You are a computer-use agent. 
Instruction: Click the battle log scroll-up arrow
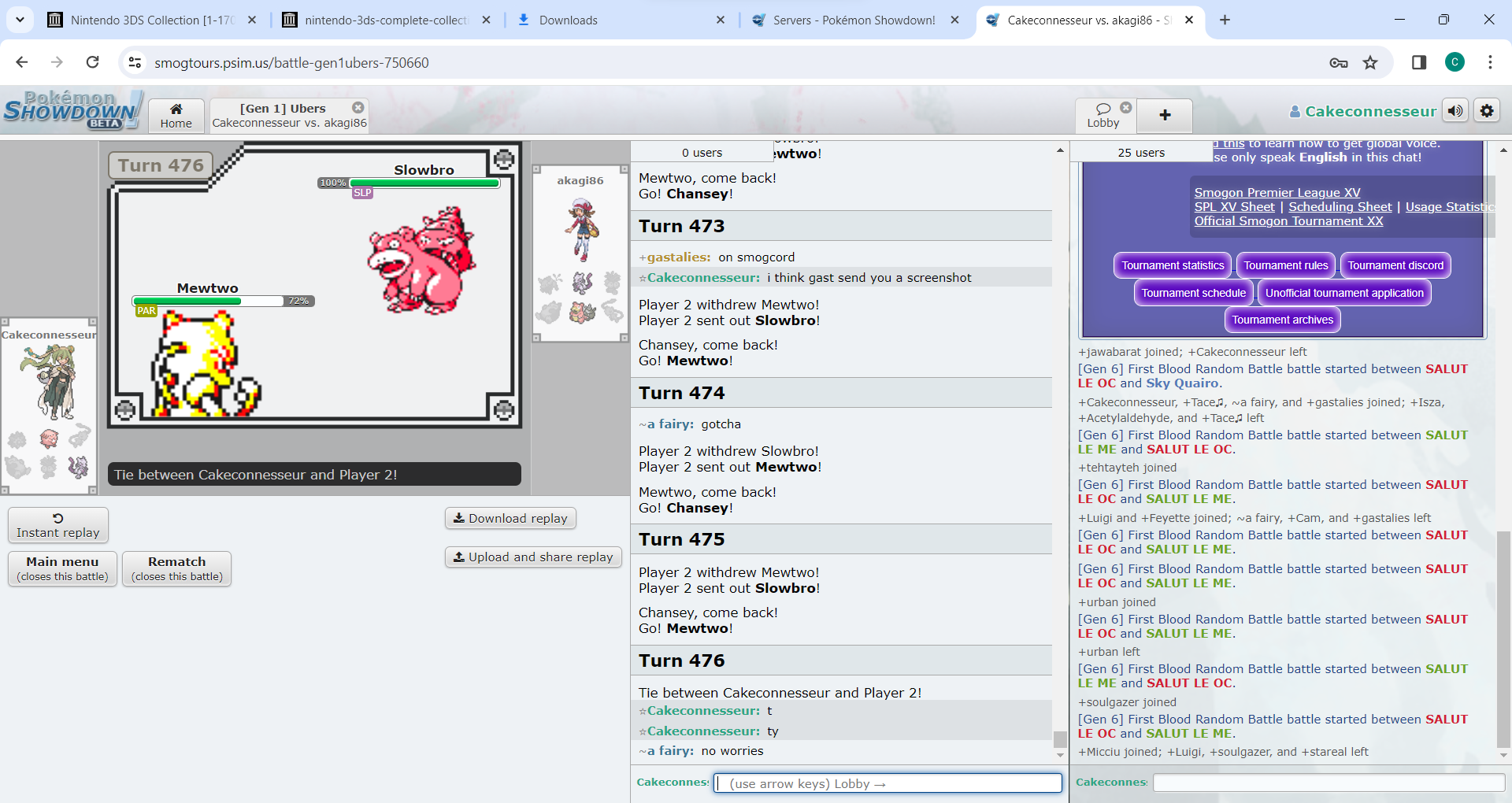tap(1060, 150)
